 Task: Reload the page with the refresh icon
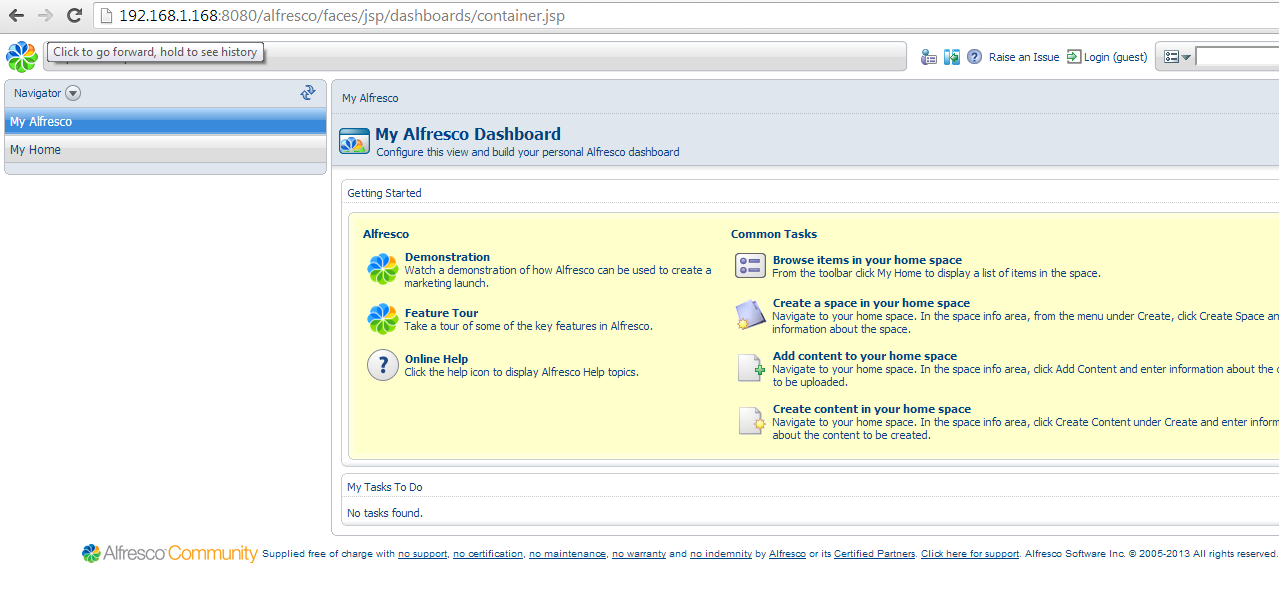74,15
